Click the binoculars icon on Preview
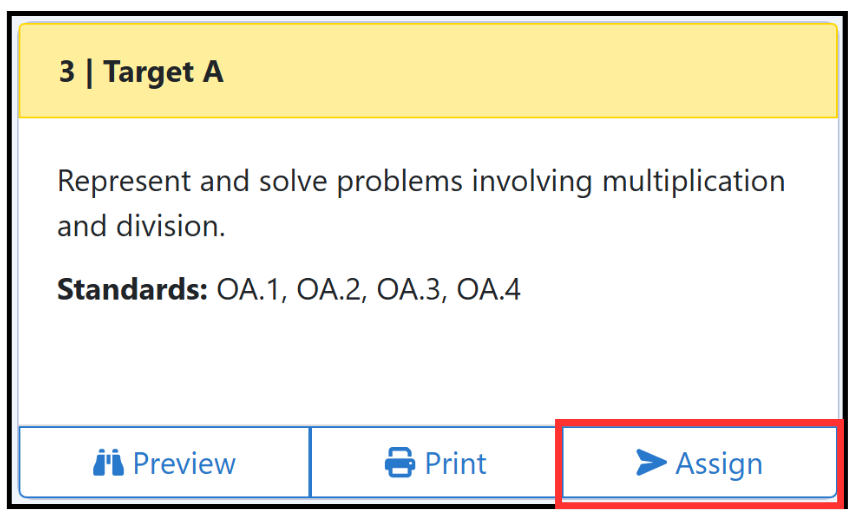The image size is (854, 520). [x=108, y=463]
